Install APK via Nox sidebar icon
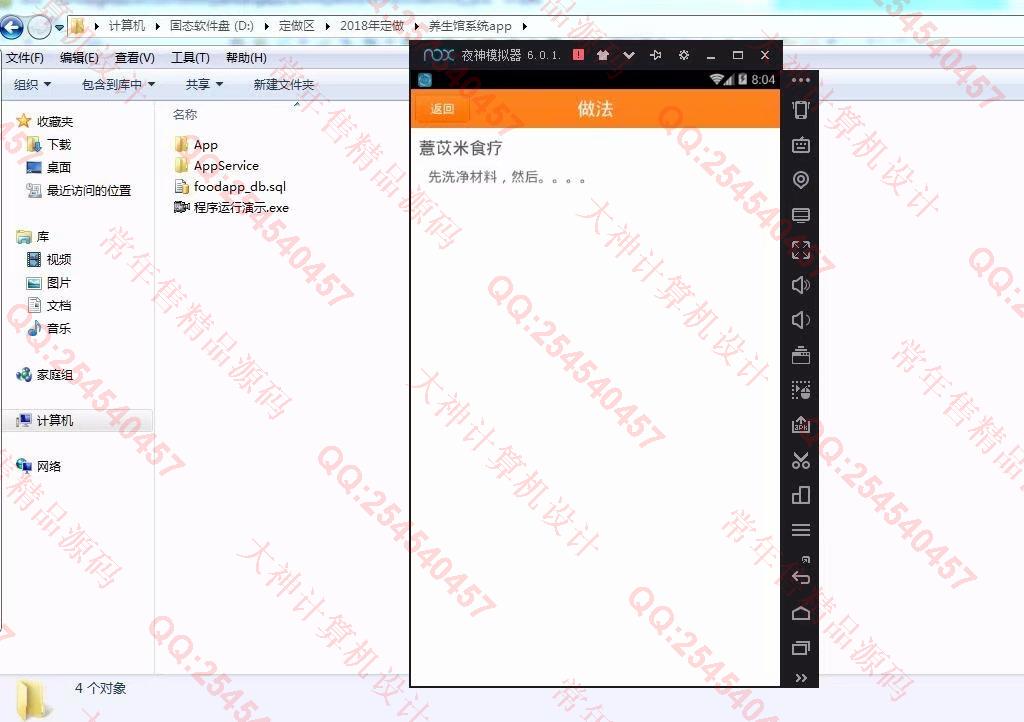The height and width of the screenshot is (722, 1024). [x=801, y=425]
